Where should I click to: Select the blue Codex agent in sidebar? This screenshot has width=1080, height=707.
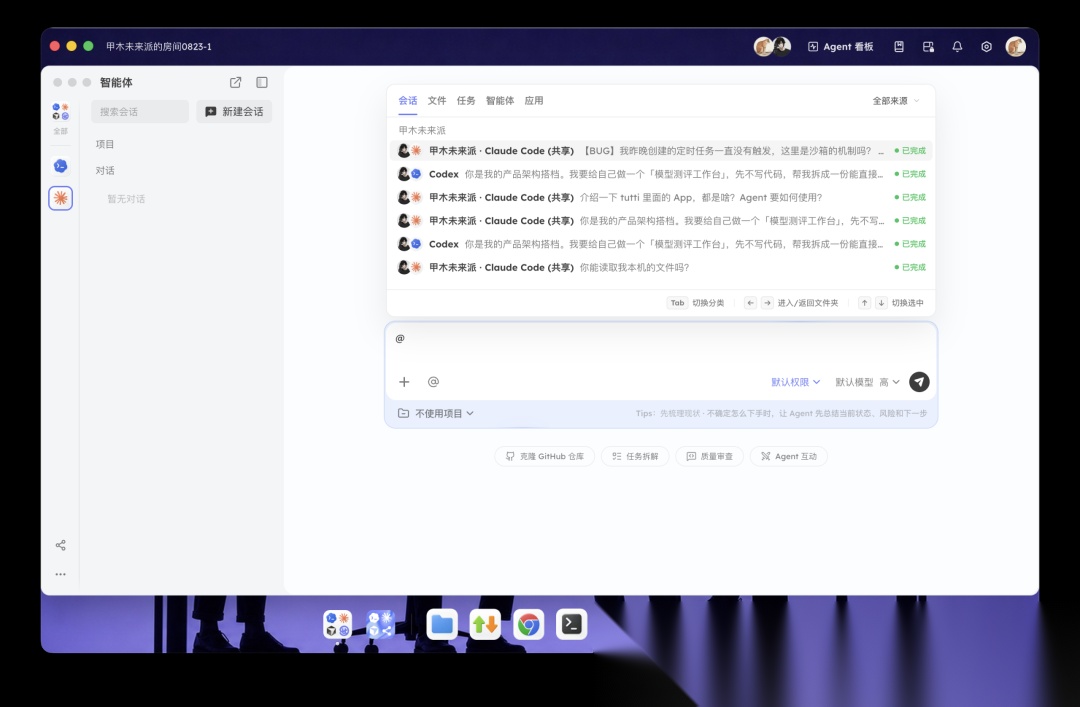pos(61,166)
